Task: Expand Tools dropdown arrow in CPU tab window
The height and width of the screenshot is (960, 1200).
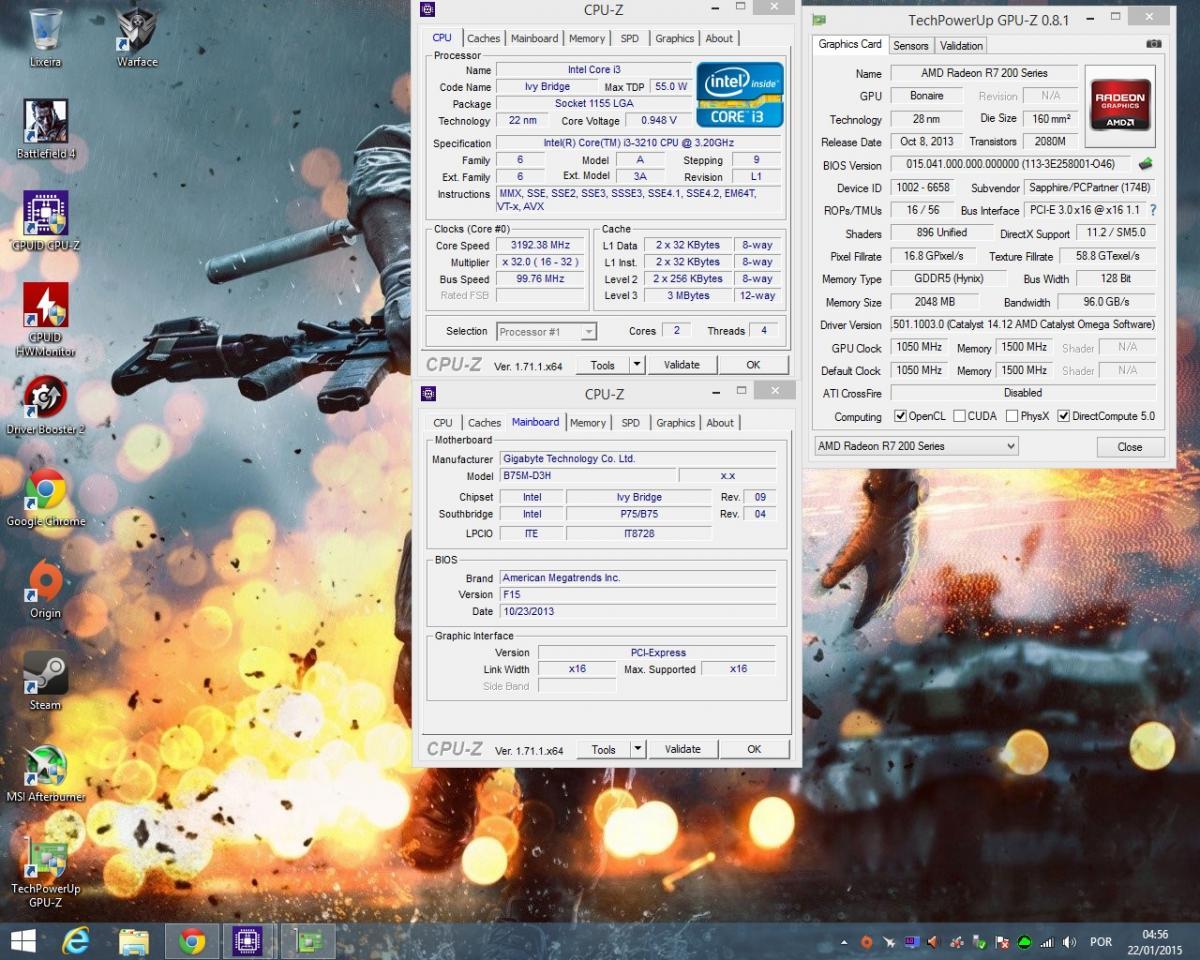Action: [637, 365]
